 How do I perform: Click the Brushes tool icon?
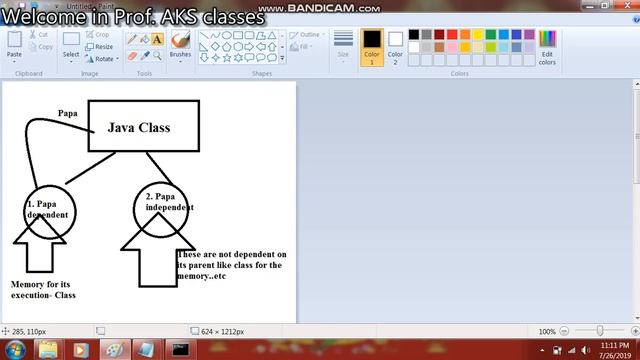(x=180, y=40)
